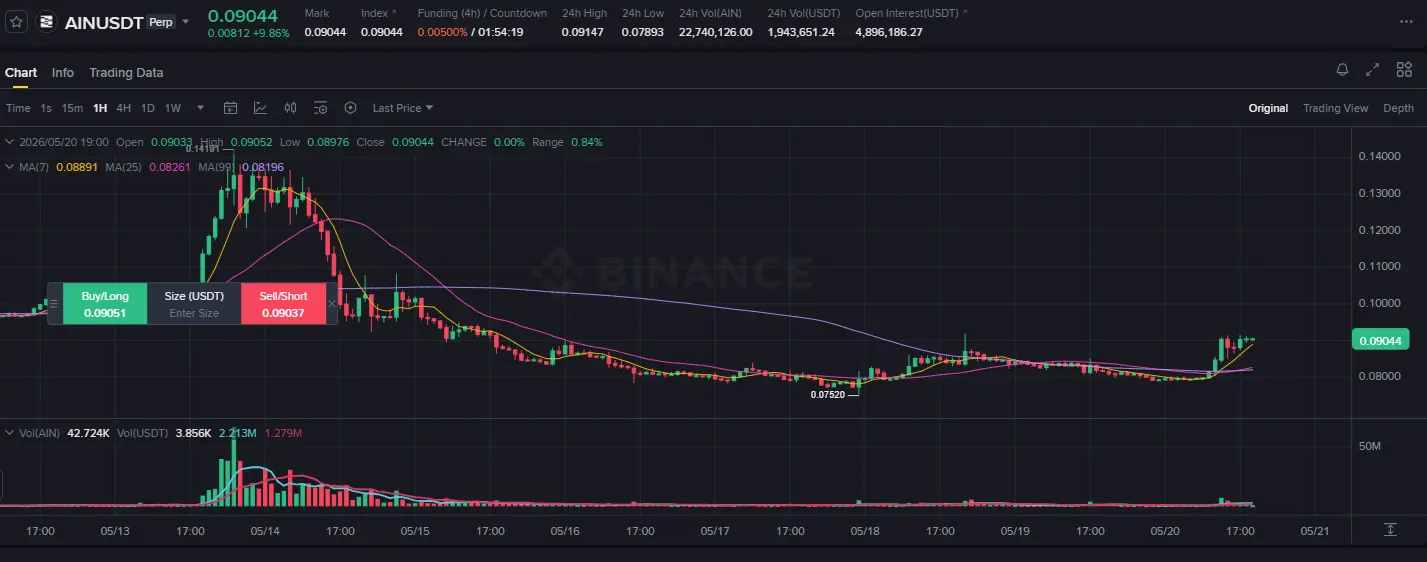Click the Size (USDT) Enter Size field

pyautogui.click(x=194, y=304)
